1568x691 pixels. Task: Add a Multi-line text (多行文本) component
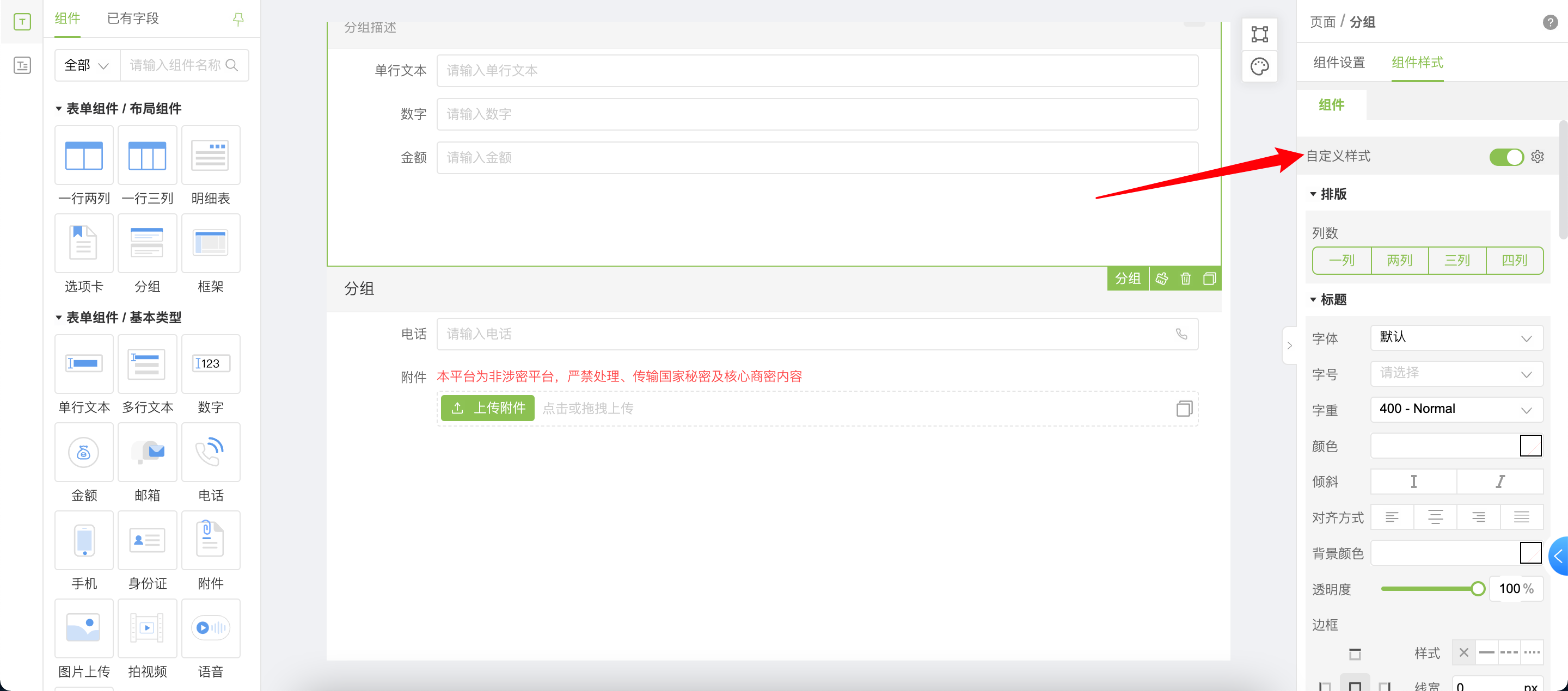click(x=146, y=364)
